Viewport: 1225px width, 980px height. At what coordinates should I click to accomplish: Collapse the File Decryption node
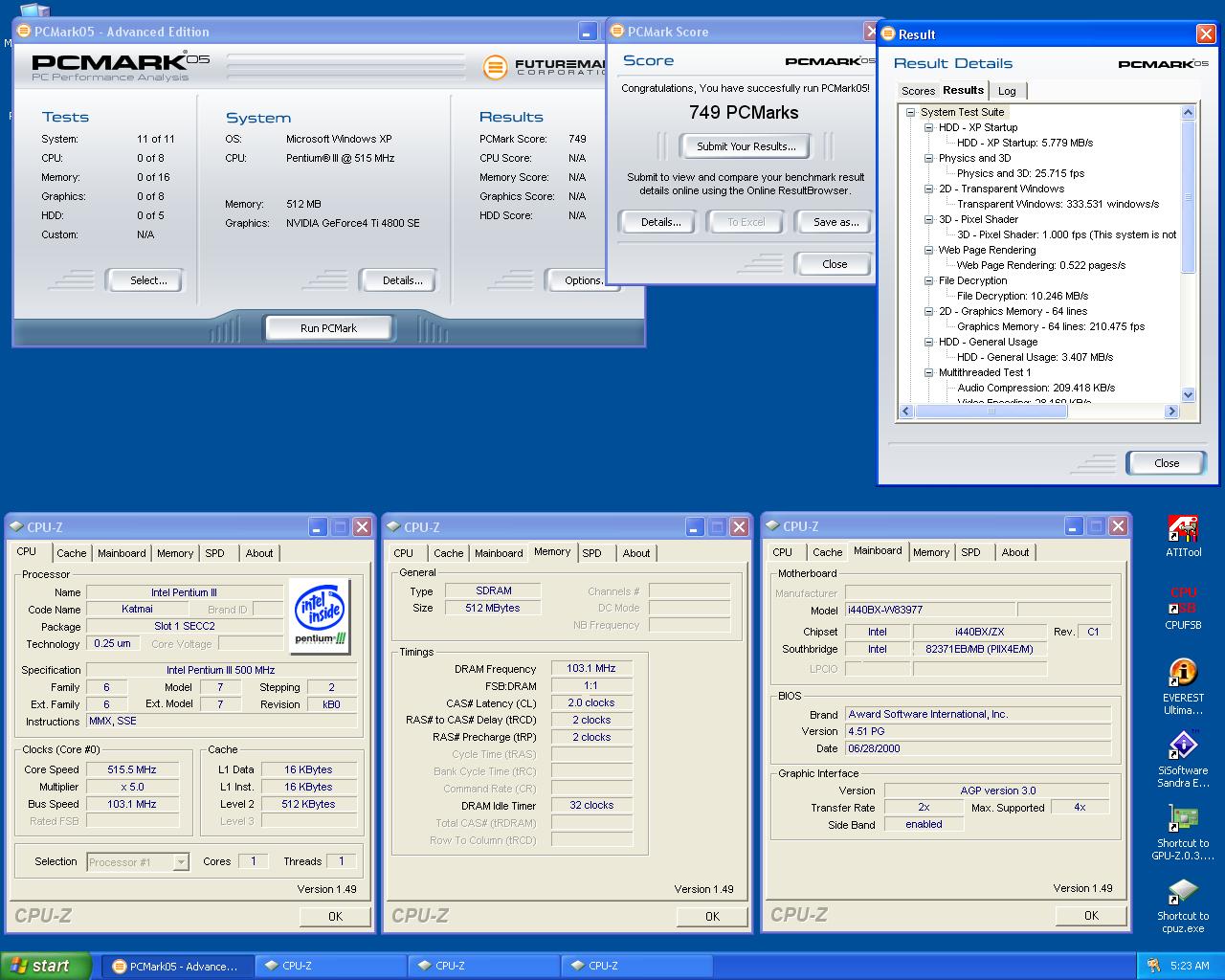928,280
